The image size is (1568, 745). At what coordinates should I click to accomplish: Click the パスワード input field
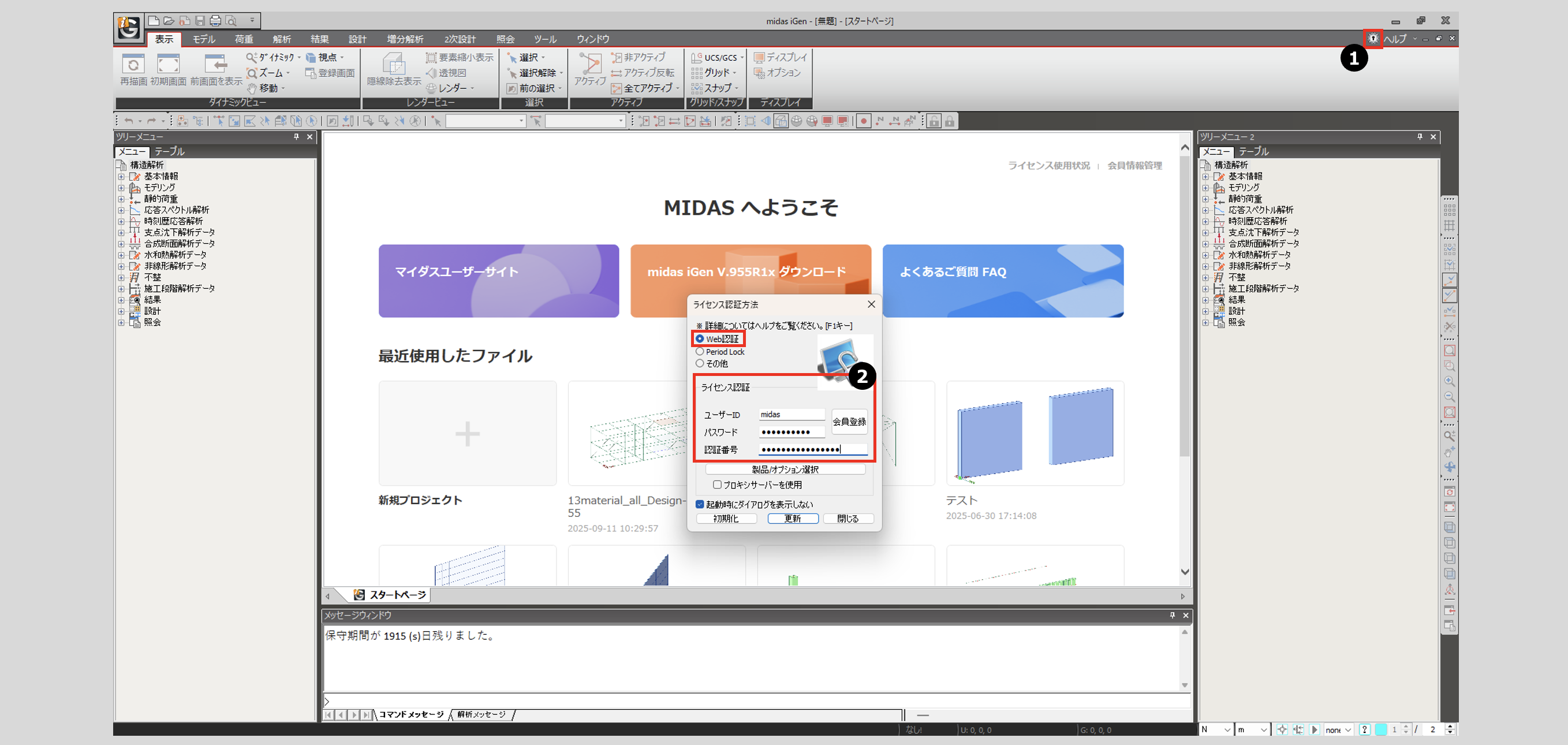[792, 432]
